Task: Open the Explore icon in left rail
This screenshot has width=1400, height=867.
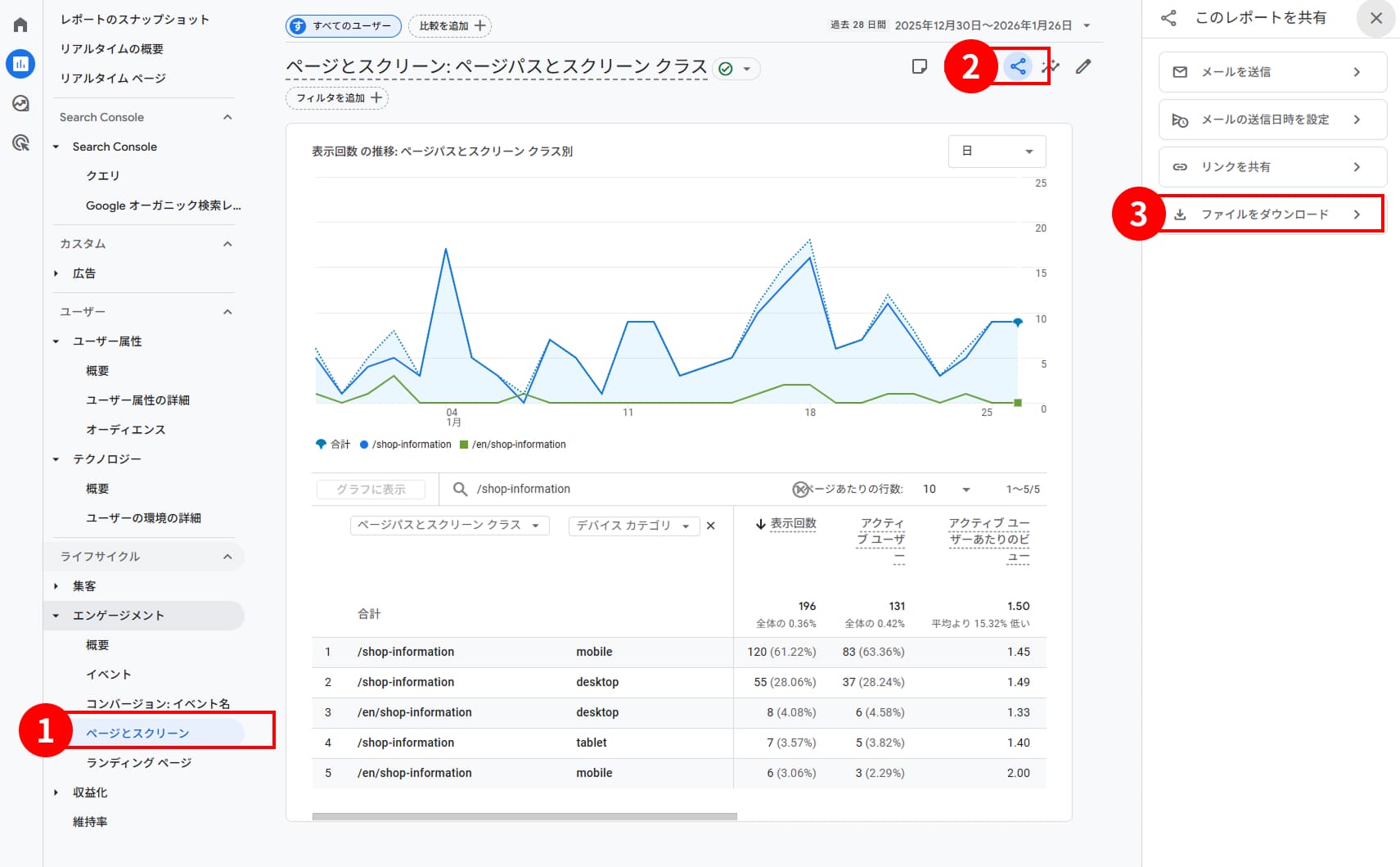Action: (x=20, y=103)
